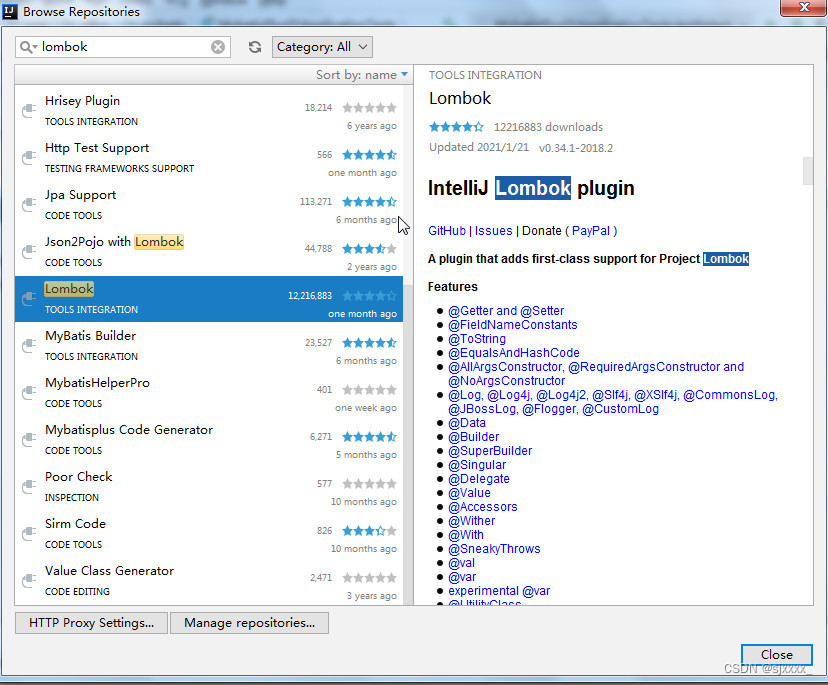Open the @ToString link
The height and width of the screenshot is (685, 828).
coord(477,339)
